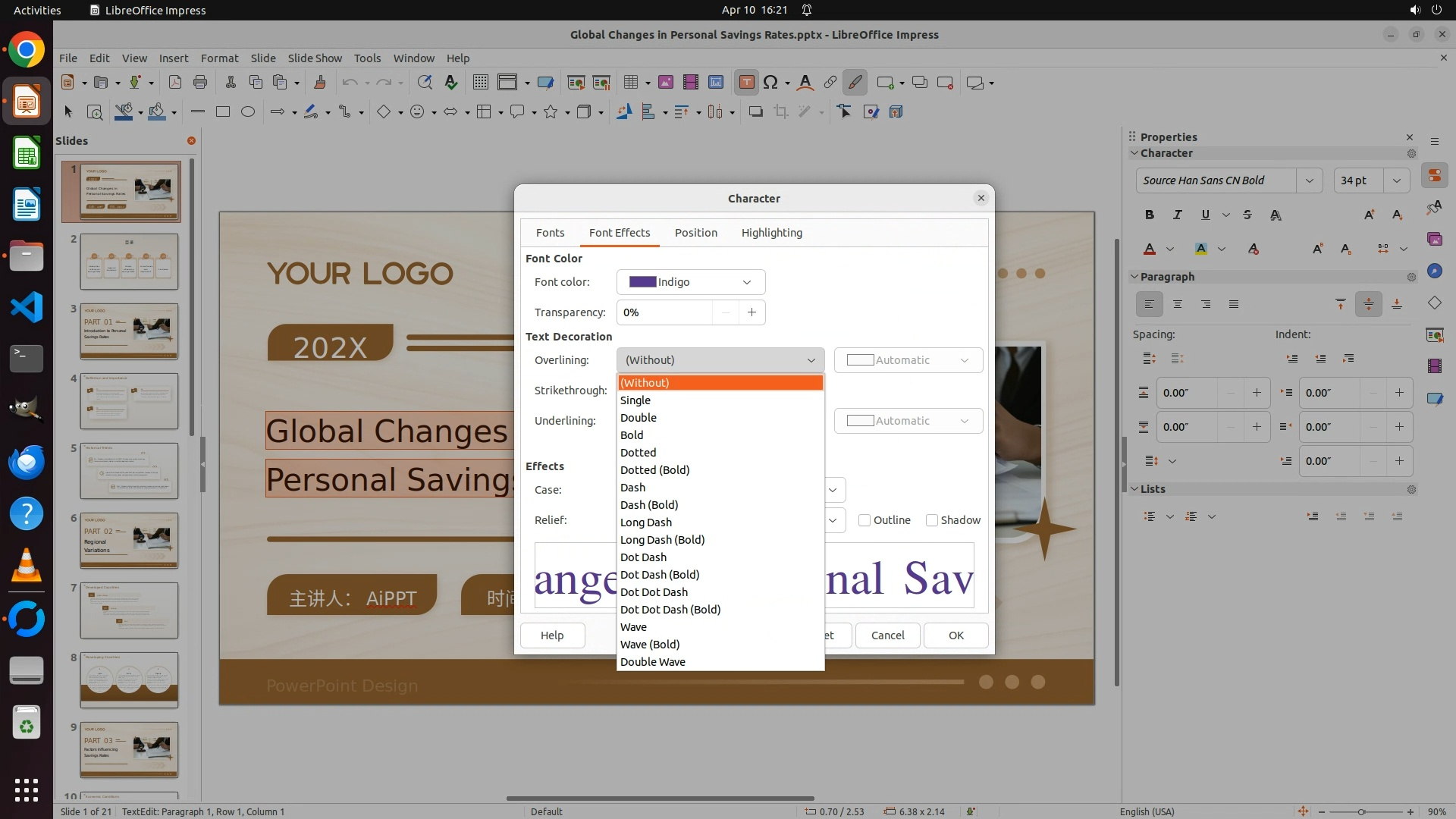Click the Strikethrough icon in Character panel

click(x=1247, y=215)
